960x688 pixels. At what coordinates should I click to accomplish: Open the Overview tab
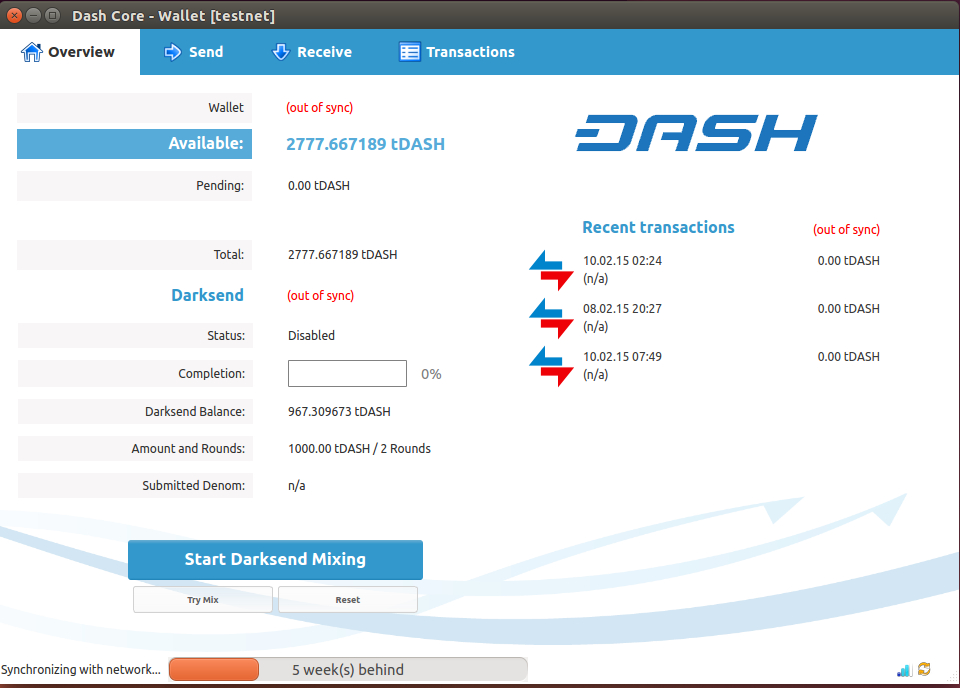(69, 52)
